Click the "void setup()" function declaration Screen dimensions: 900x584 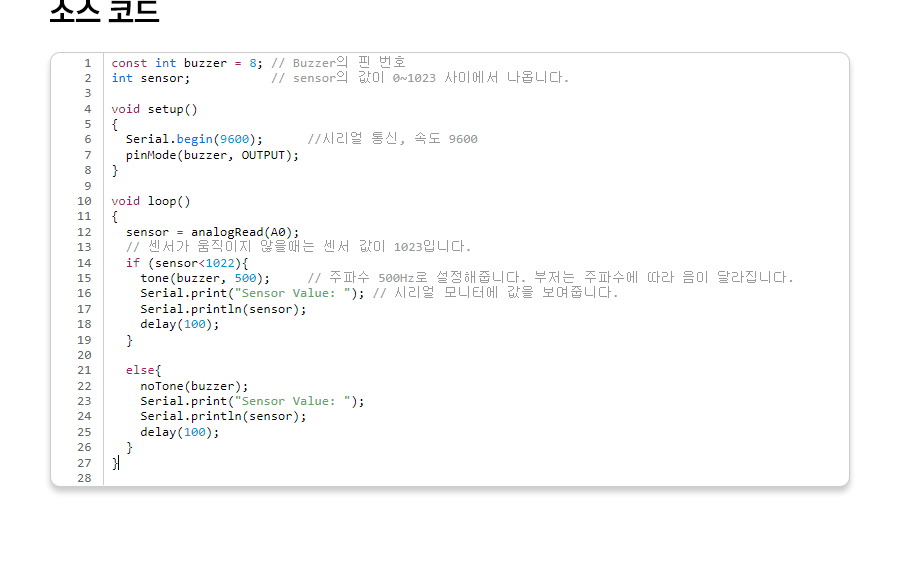click(x=154, y=109)
